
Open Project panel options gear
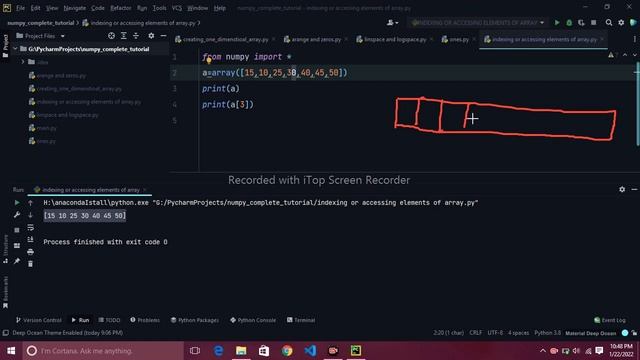(151, 36)
